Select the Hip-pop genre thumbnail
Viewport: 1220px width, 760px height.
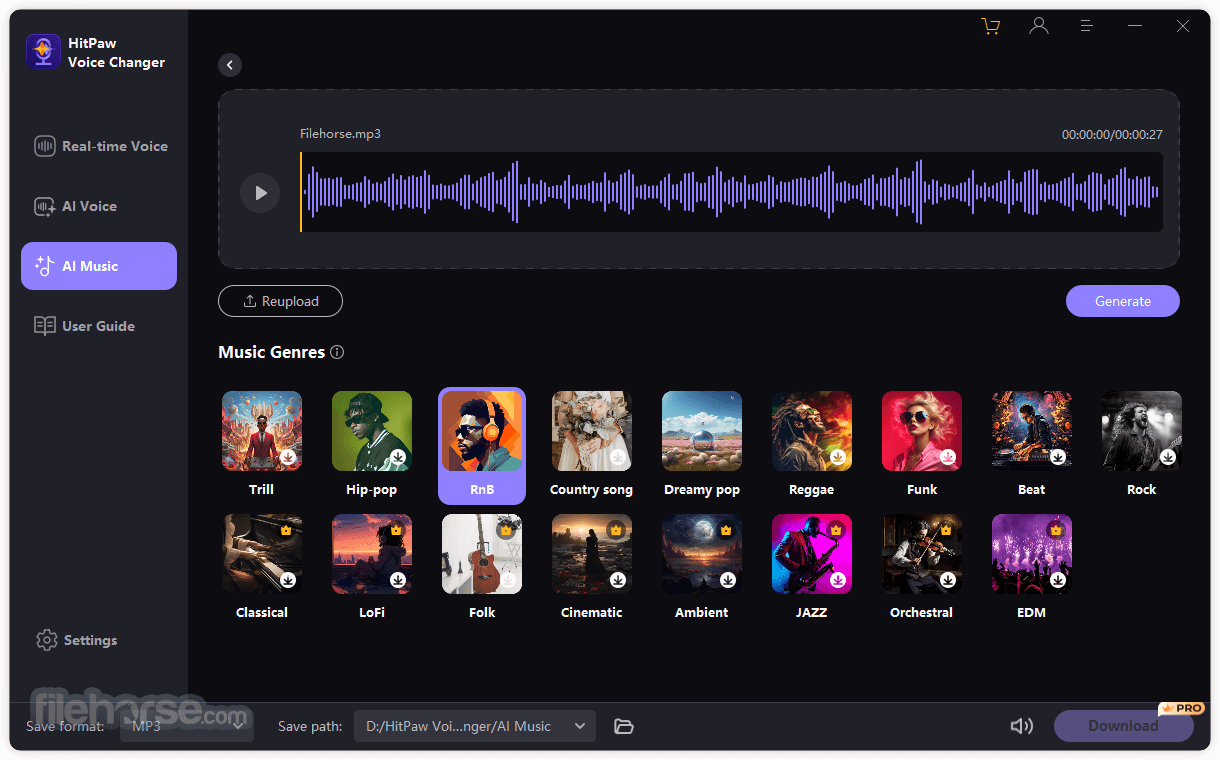(372, 431)
